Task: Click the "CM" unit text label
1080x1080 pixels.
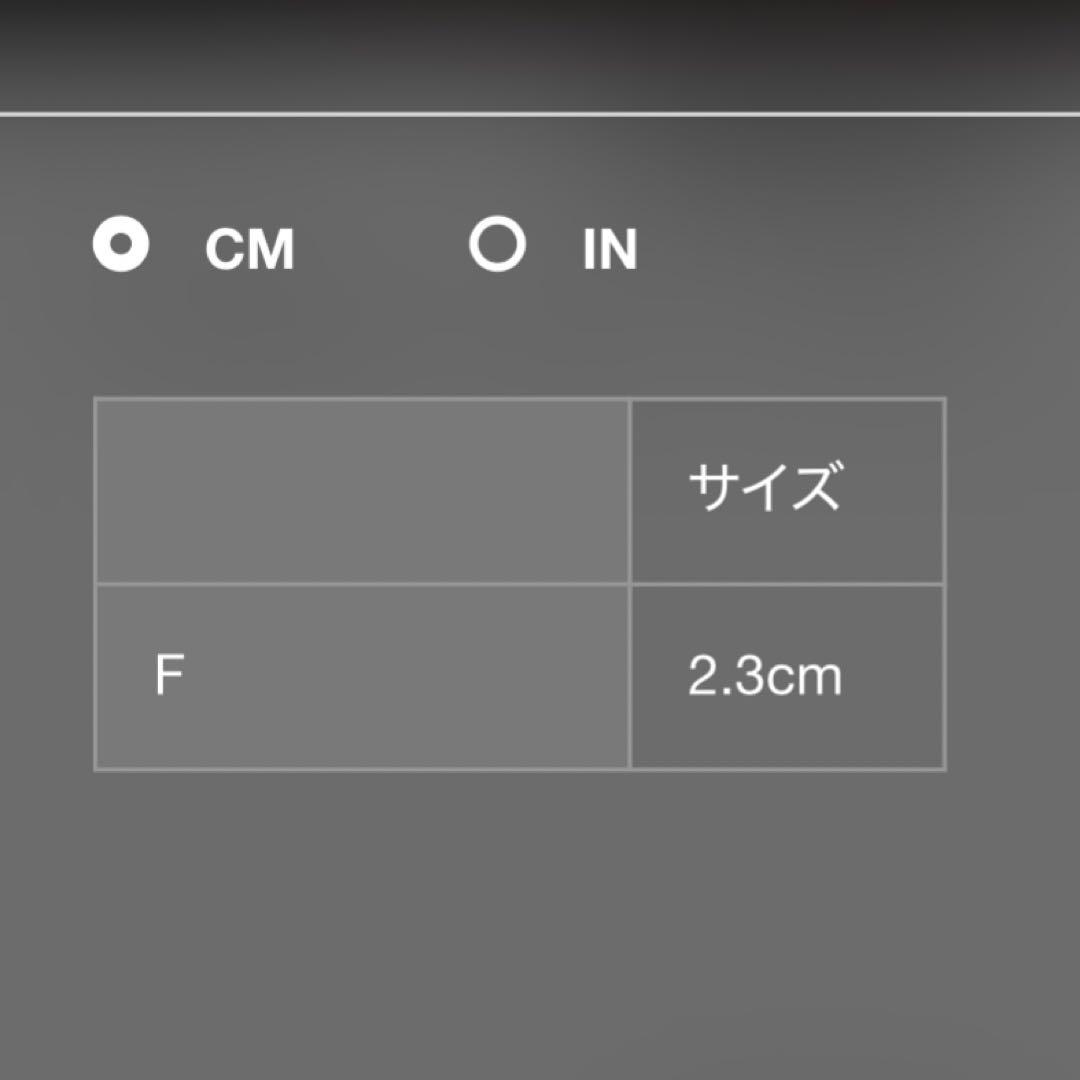Action: 250,249
